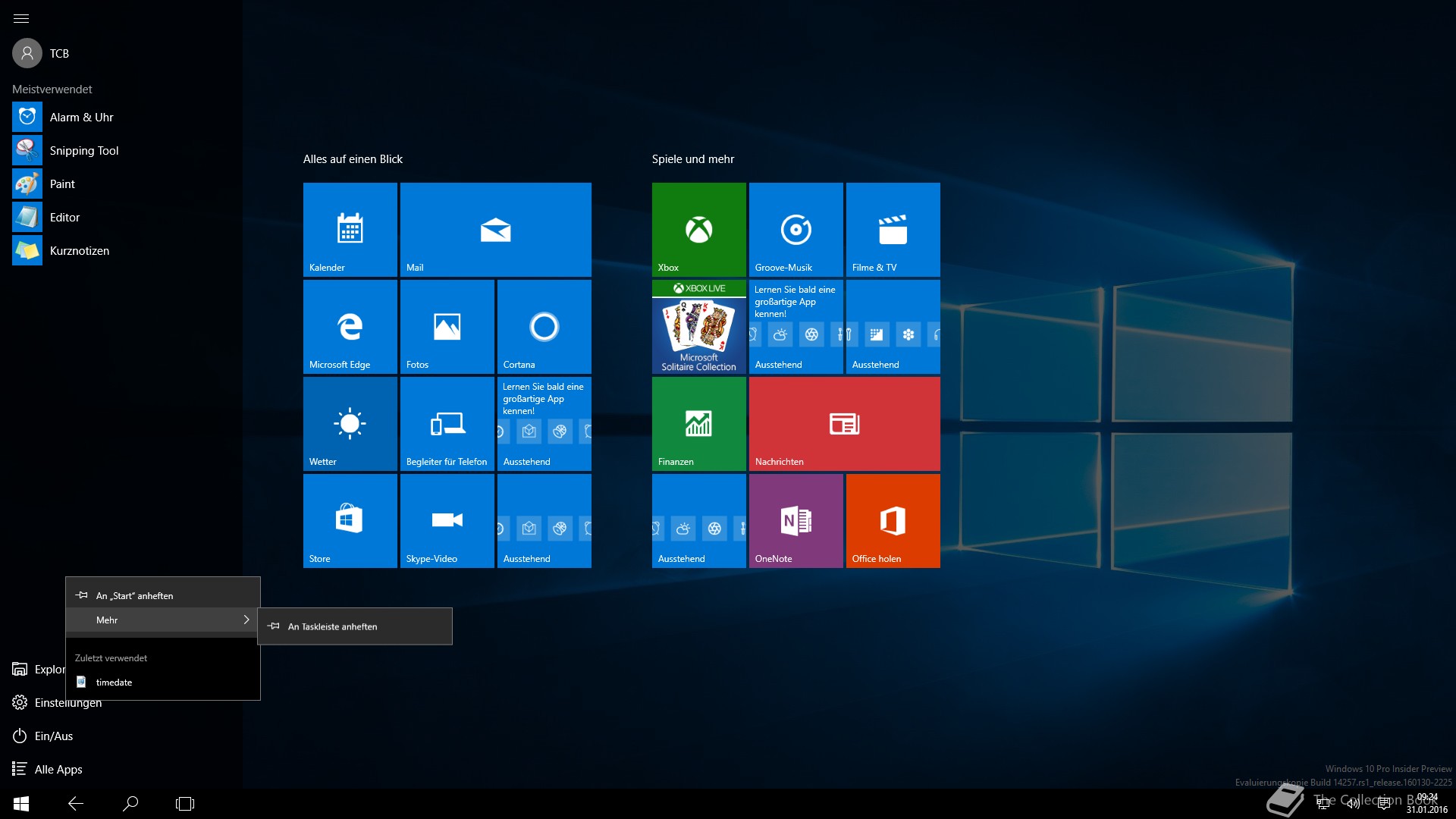
Task: Open Task View in taskbar
Action: coord(185,804)
